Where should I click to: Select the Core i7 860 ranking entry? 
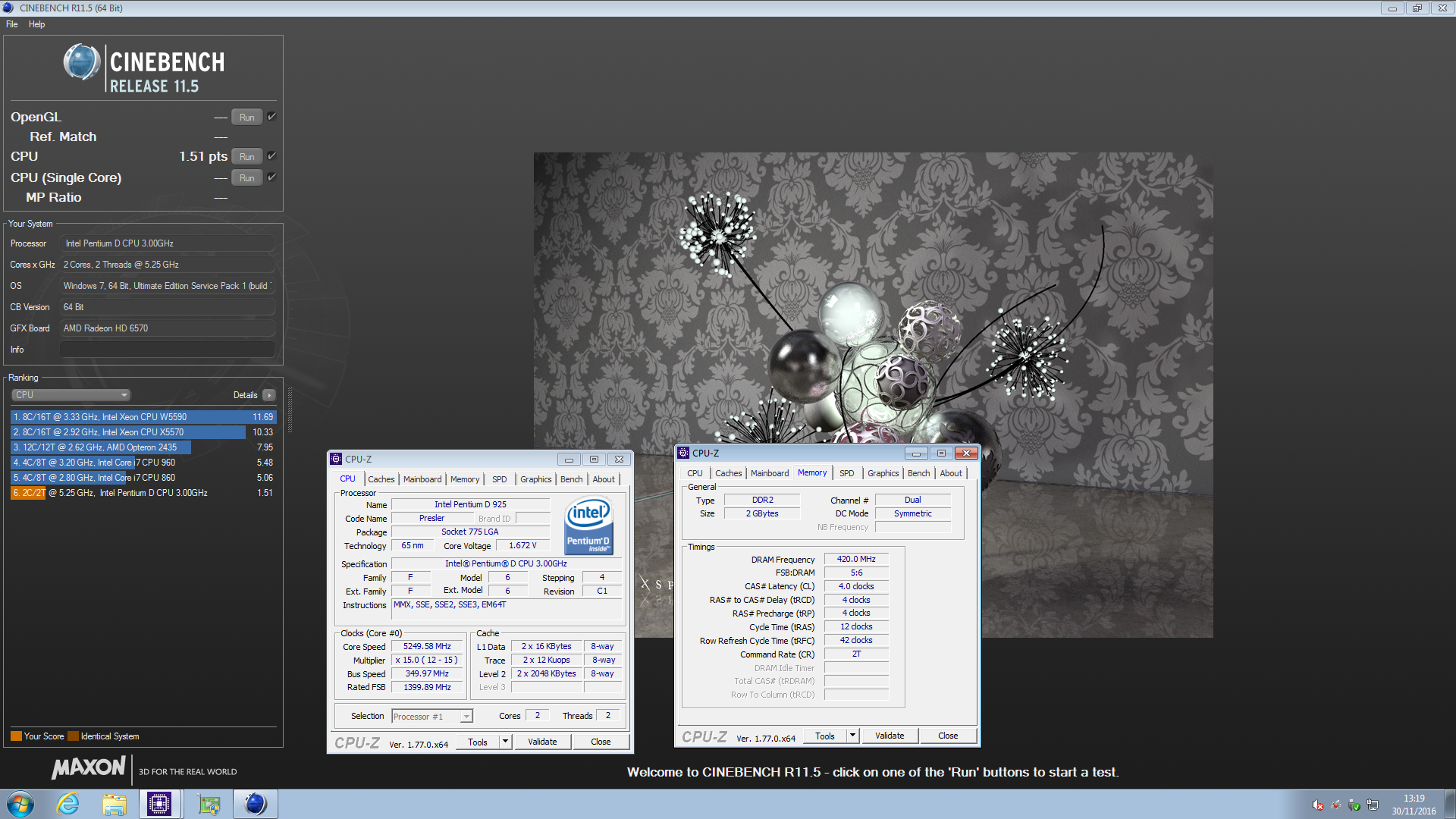(143, 478)
